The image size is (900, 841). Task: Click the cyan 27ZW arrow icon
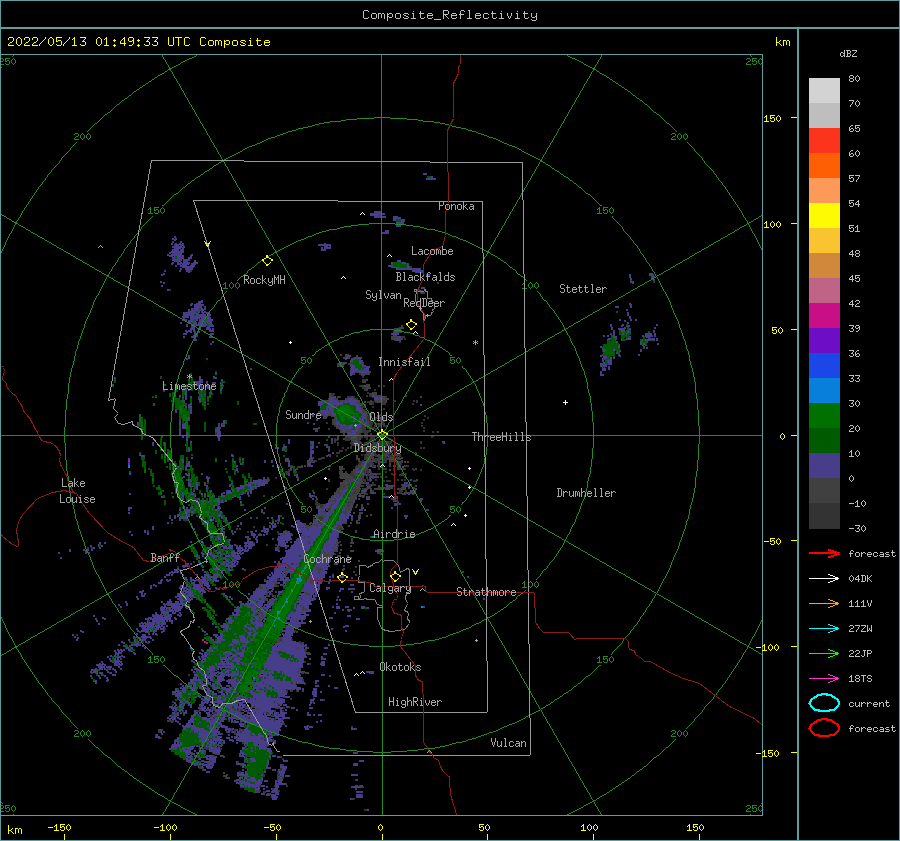pos(824,629)
